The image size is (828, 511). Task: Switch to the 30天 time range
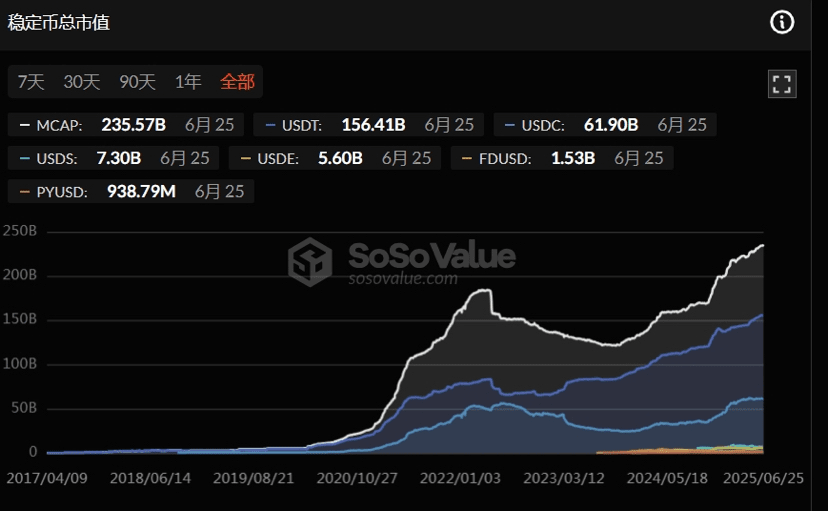[82, 82]
